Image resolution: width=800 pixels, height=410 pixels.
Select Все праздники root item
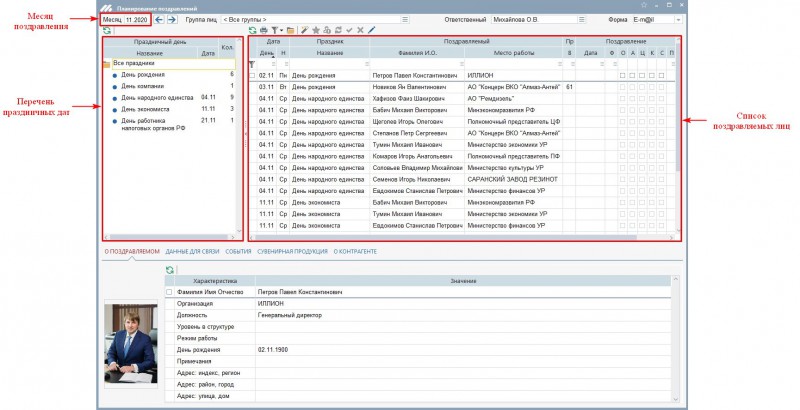click(x=173, y=64)
